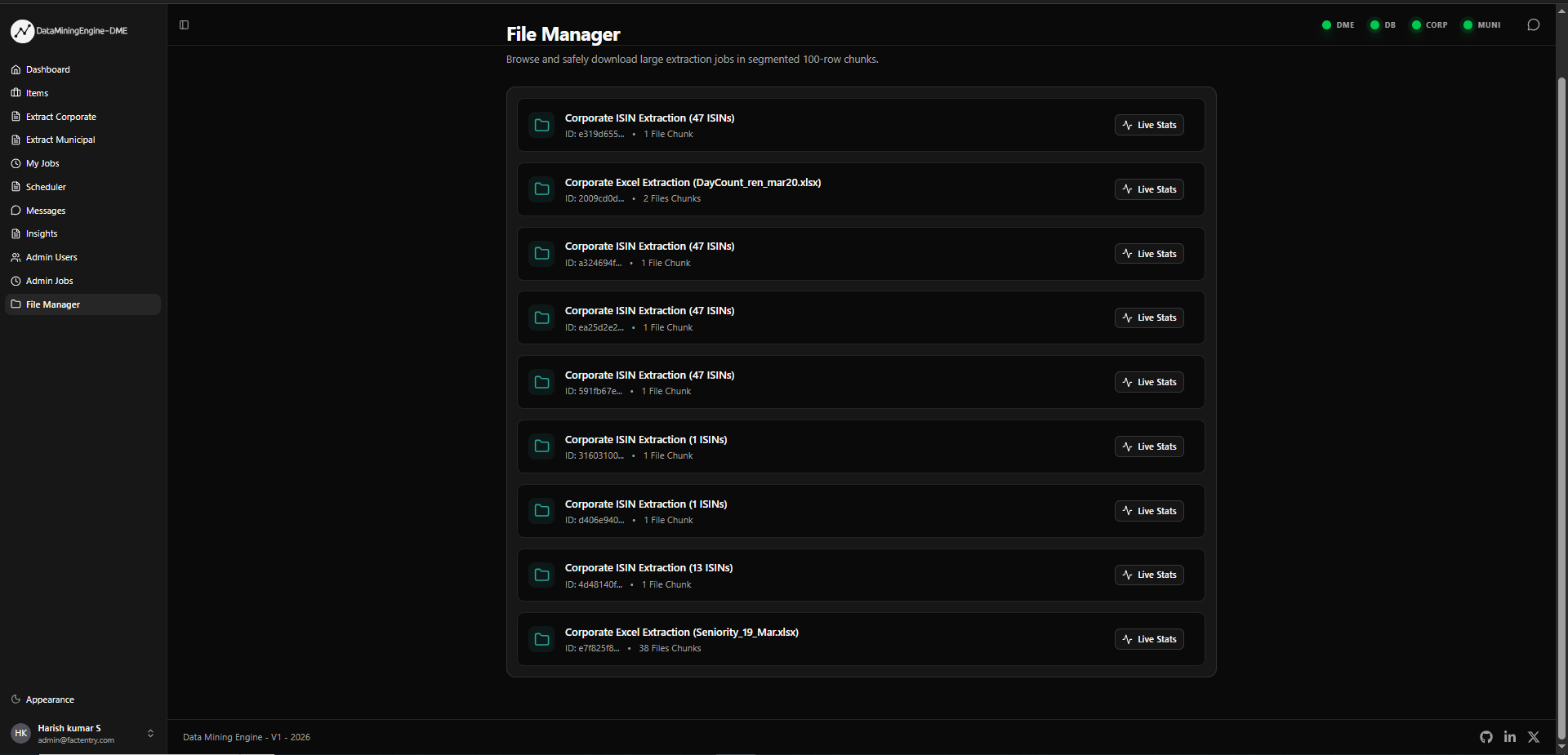View Live Stats for job a324694f

tap(1149, 254)
